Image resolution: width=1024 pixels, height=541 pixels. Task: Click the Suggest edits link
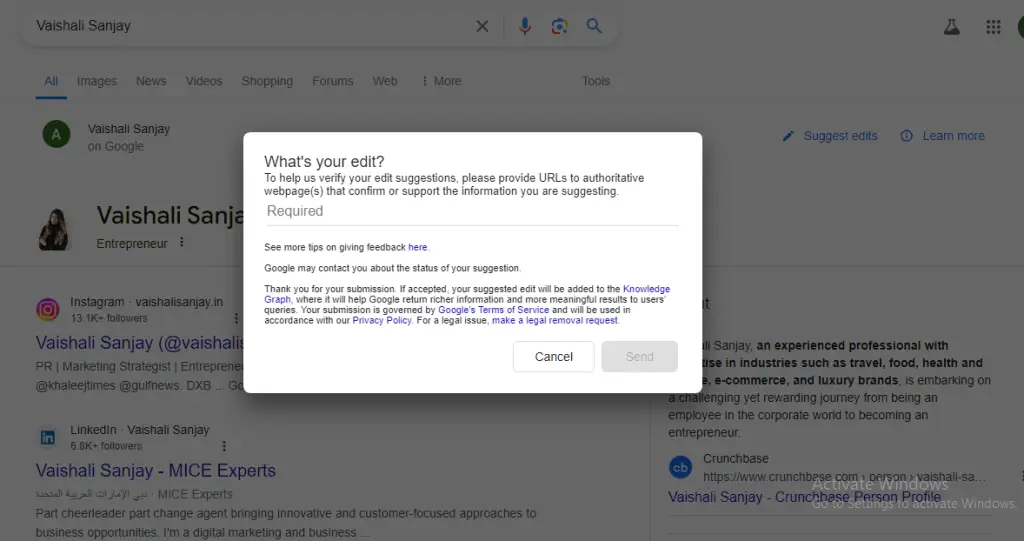point(840,136)
